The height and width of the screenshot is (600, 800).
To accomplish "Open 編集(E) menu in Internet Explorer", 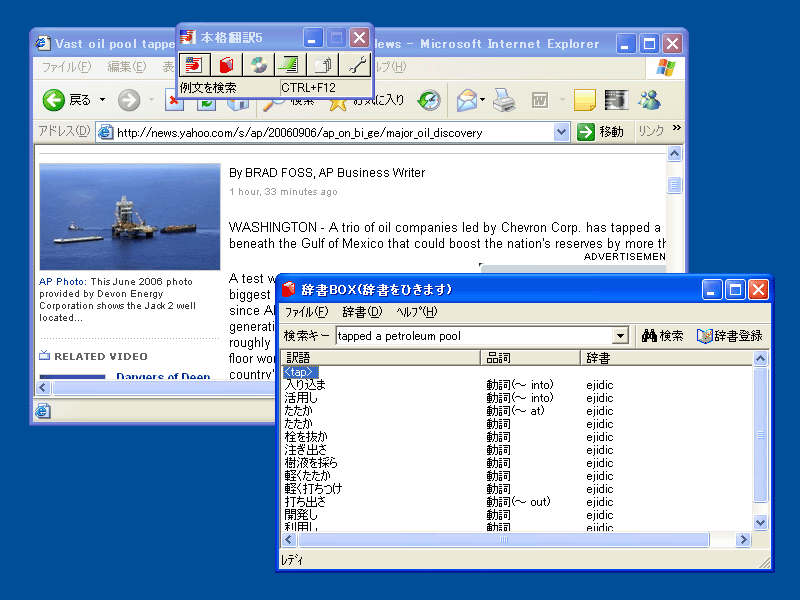I will coord(127,67).
